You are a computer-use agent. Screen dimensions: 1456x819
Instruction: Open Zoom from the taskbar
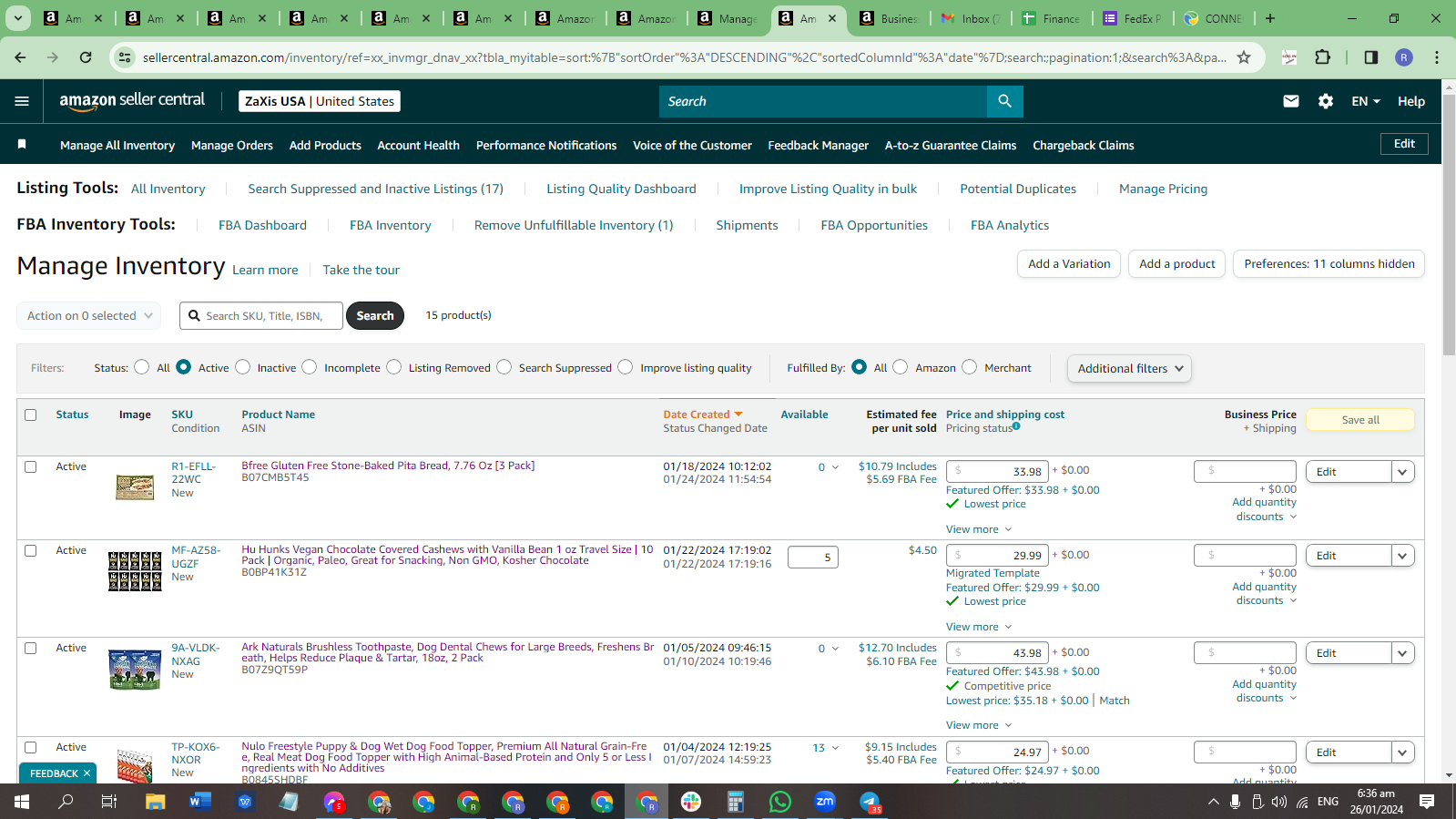pyautogui.click(x=825, y=802)
